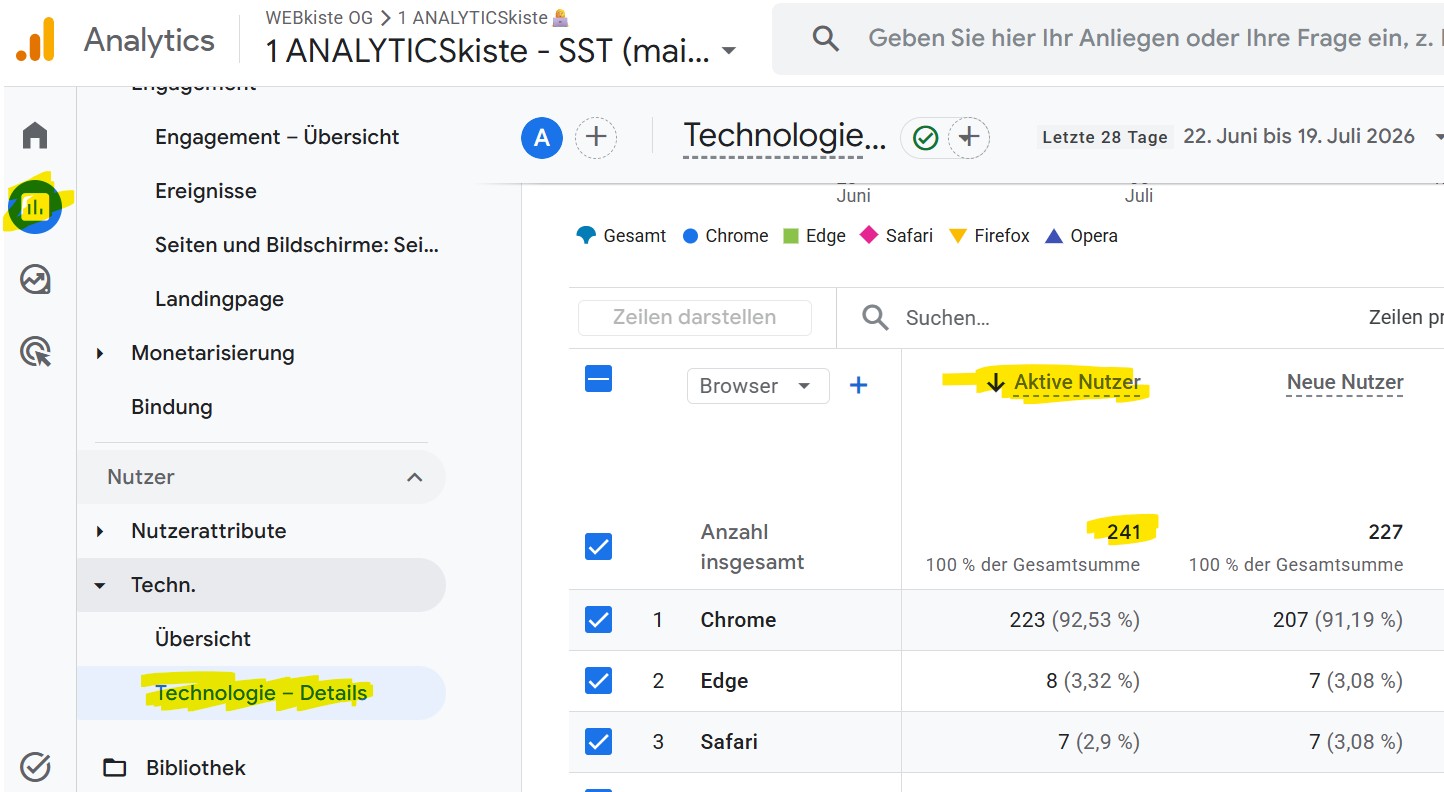Click the total new users value 227

pyautogui.click(x=1386, y=532)
